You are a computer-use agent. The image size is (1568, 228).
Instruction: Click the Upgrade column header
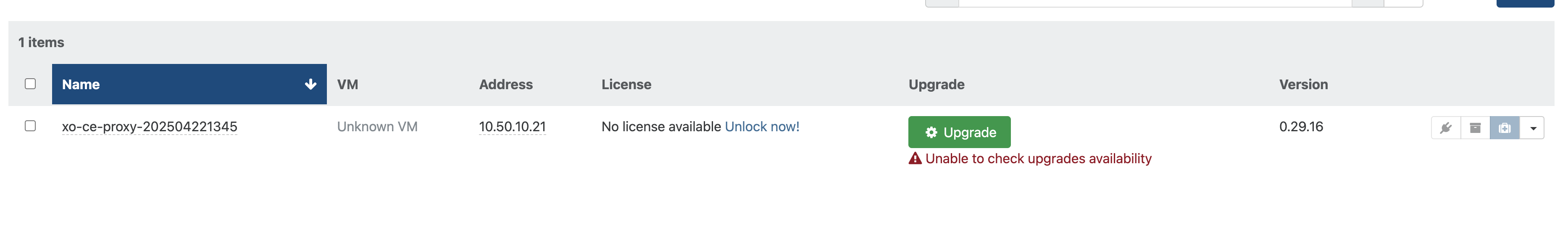click(936, 85)
